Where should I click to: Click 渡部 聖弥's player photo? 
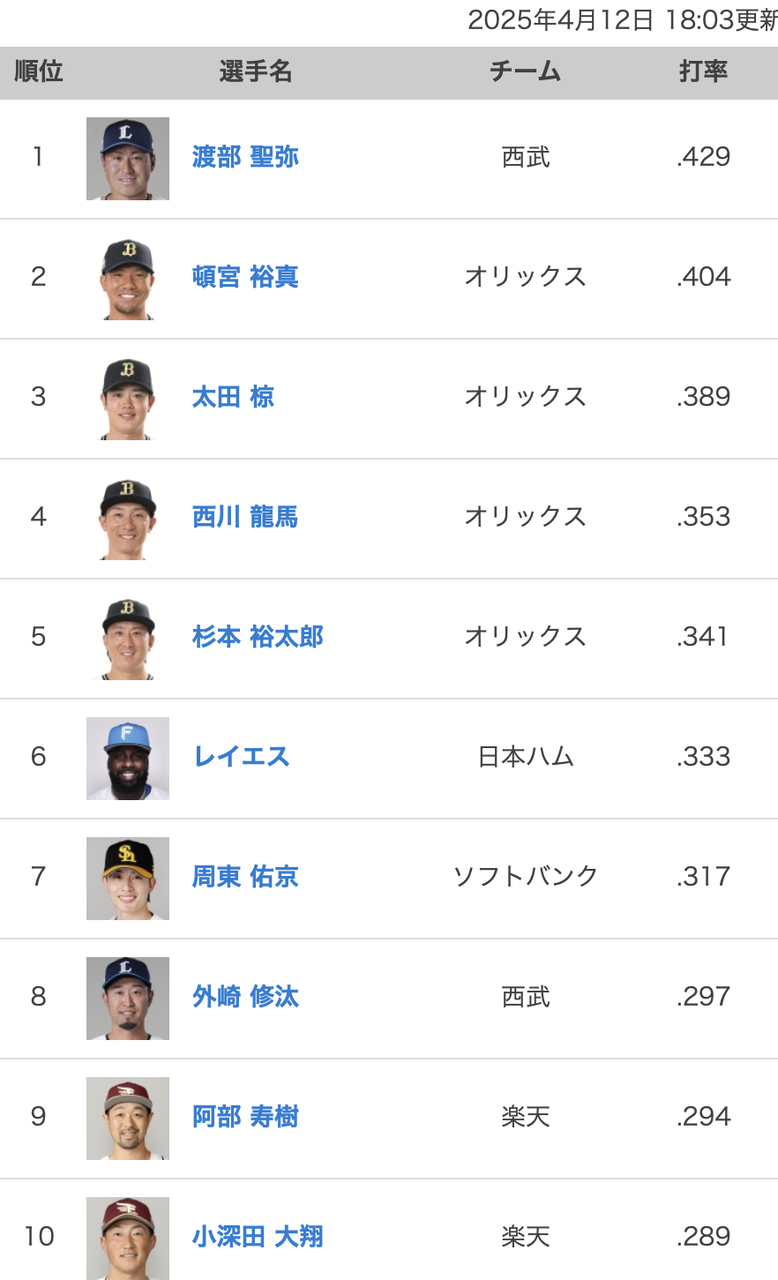[127, 158]
